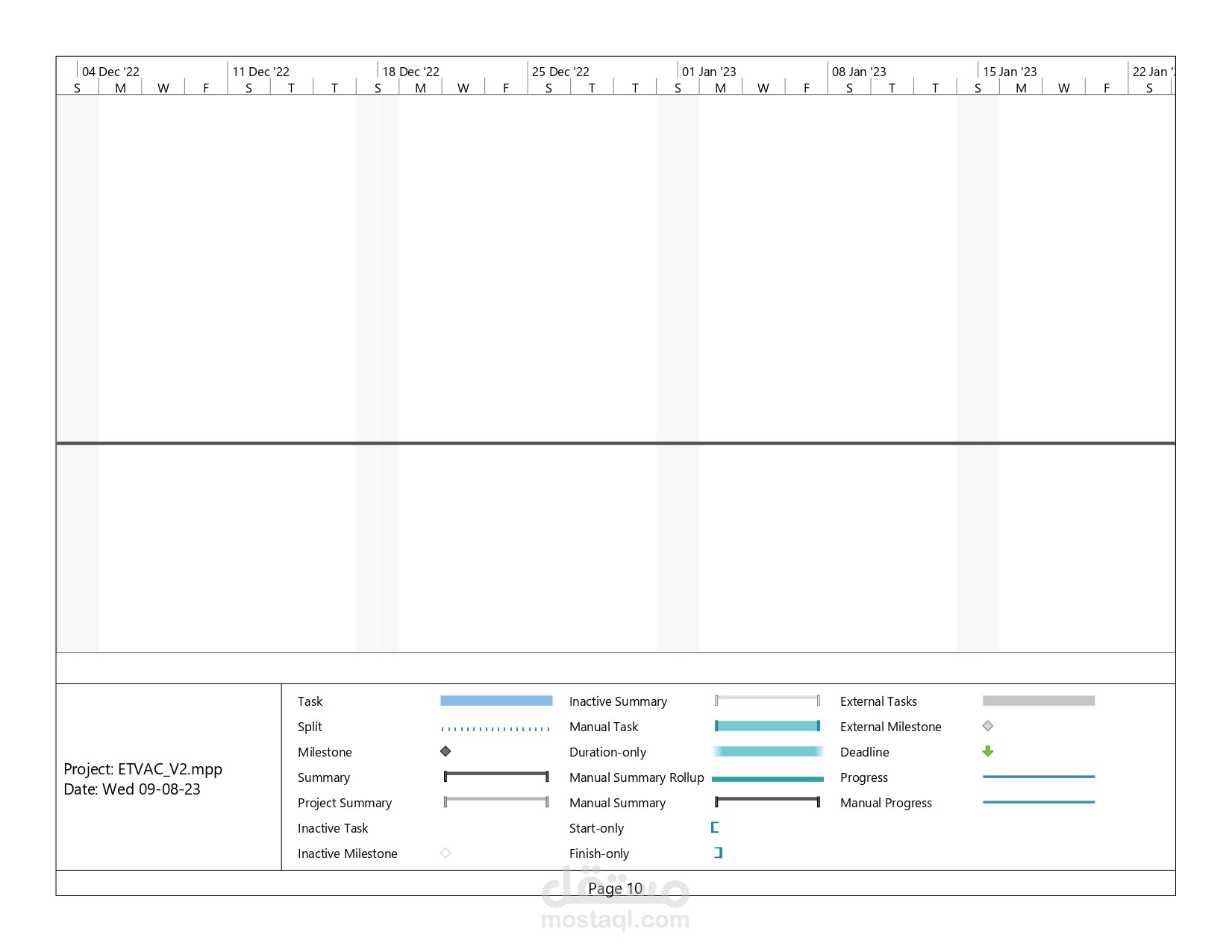Click the Inactive Milestone legend label
1232x952 pixels.
click(x=347, y=854)
